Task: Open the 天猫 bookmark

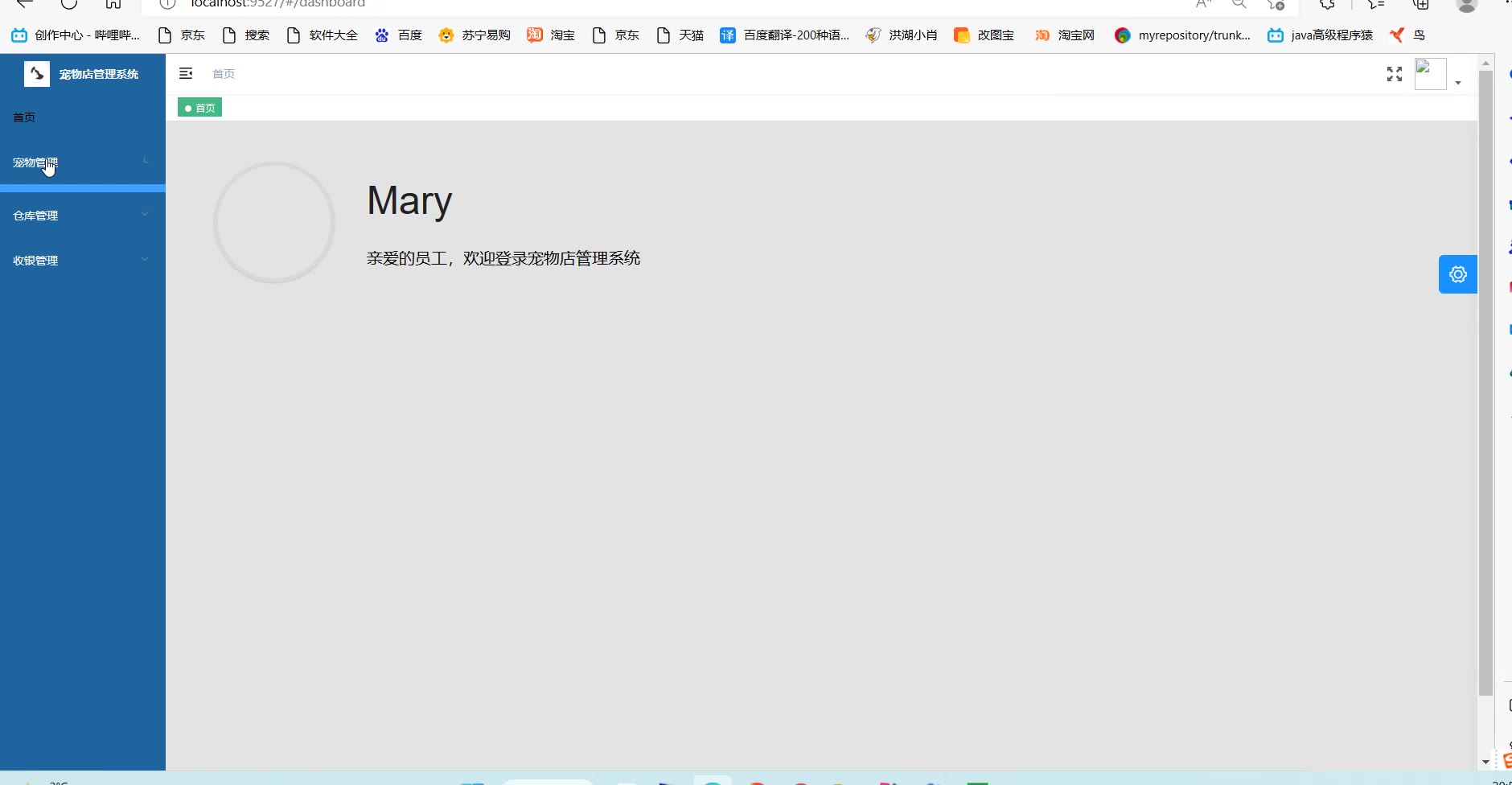Action: click(x=680, y=35)
